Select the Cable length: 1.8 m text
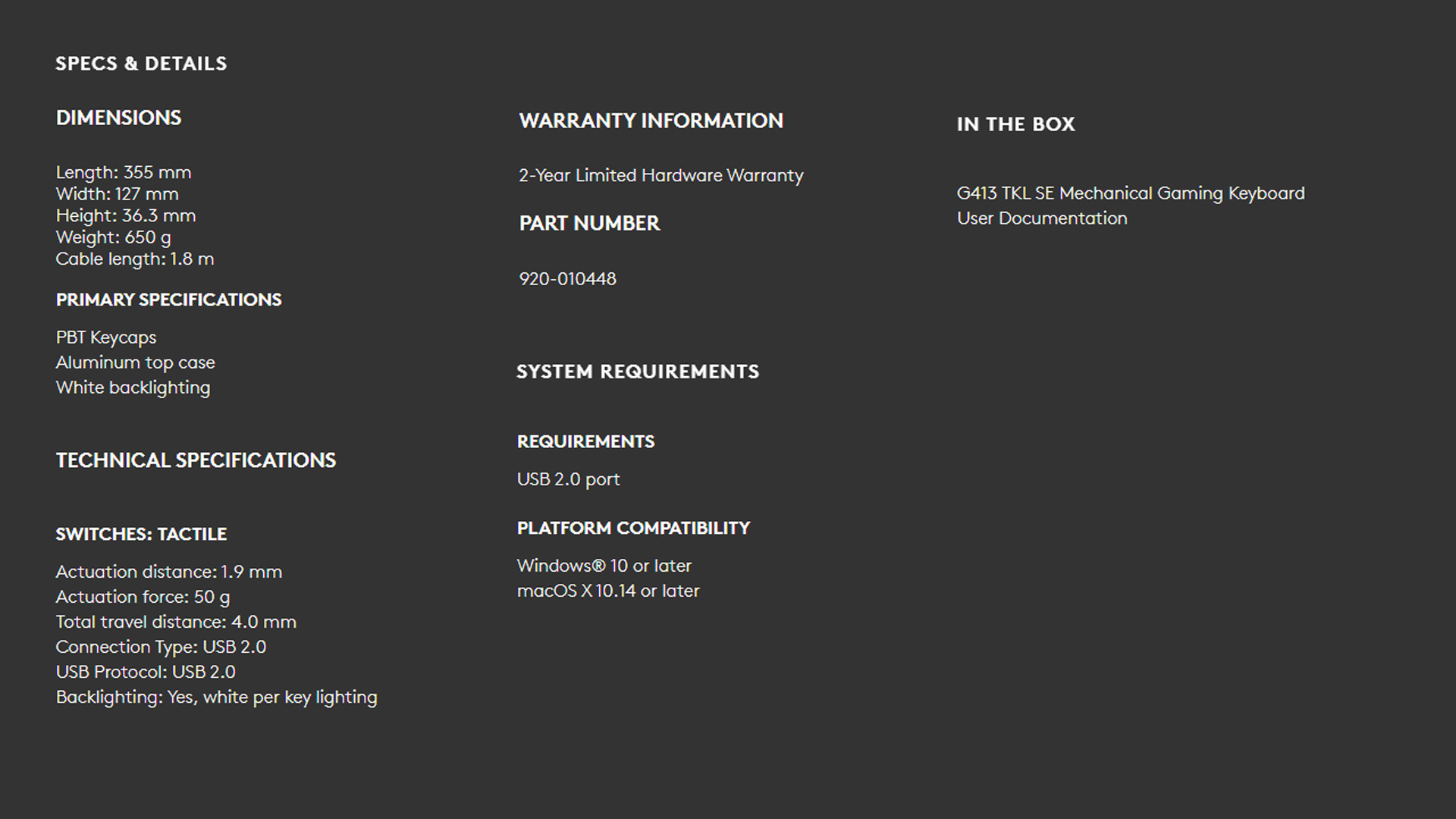Screen dimensions: 1456x819 (x=135, y=259)
